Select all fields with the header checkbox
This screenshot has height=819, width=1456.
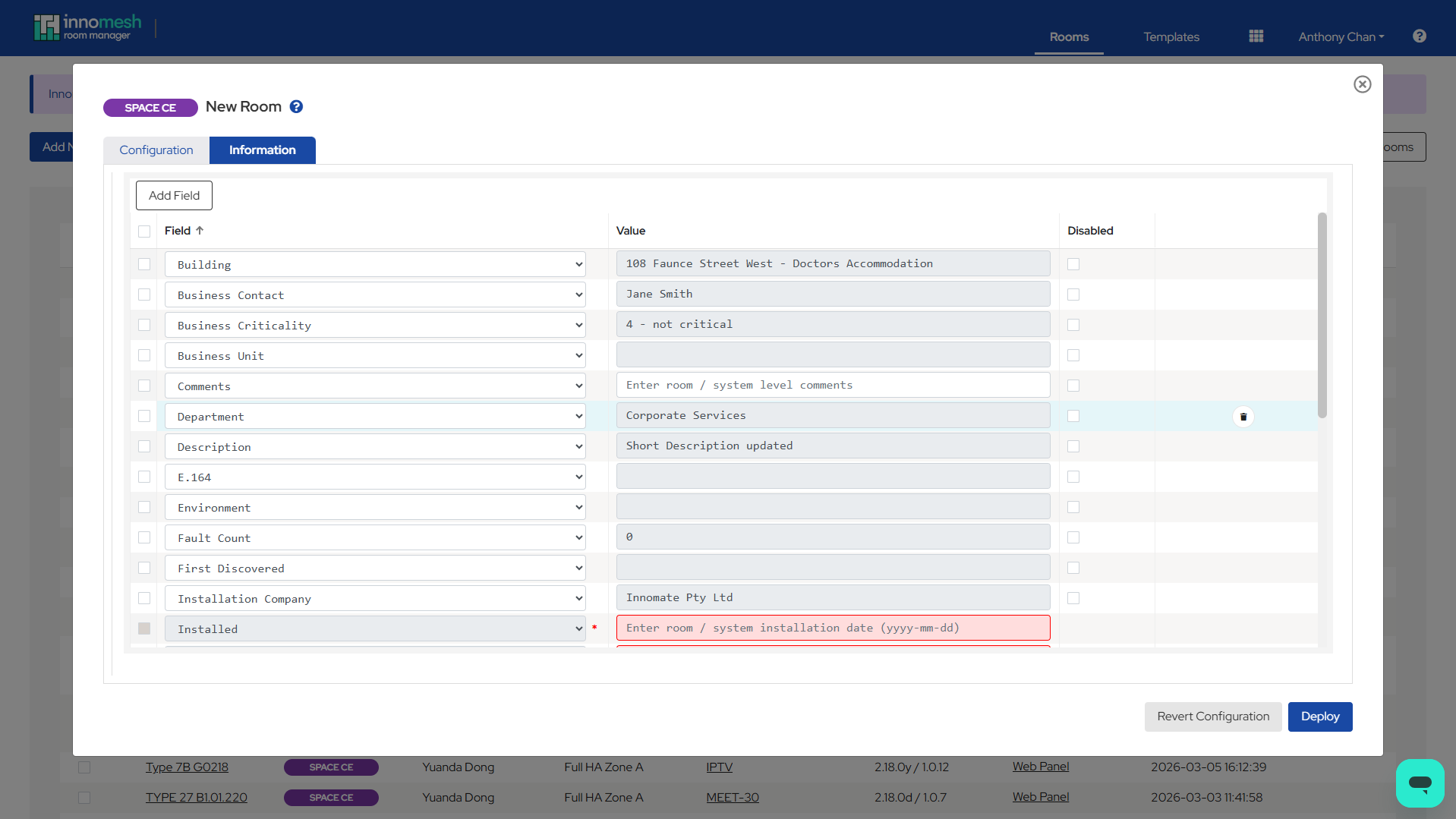(143, 232)
